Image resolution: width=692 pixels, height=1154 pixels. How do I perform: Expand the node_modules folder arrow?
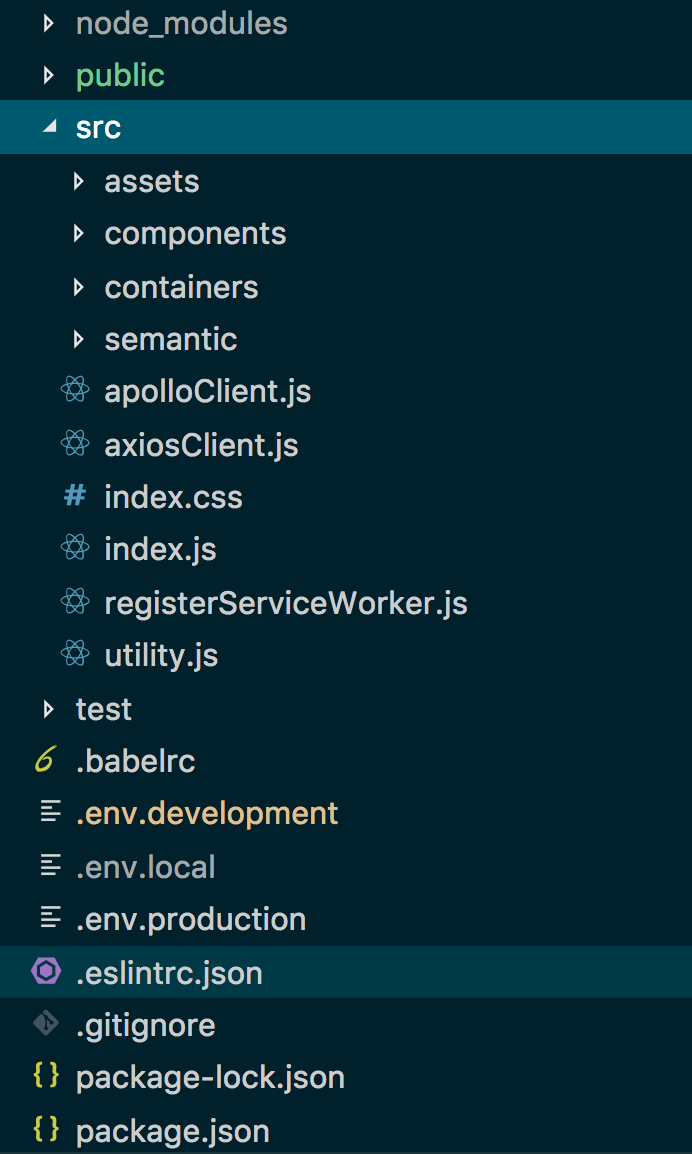48,23
